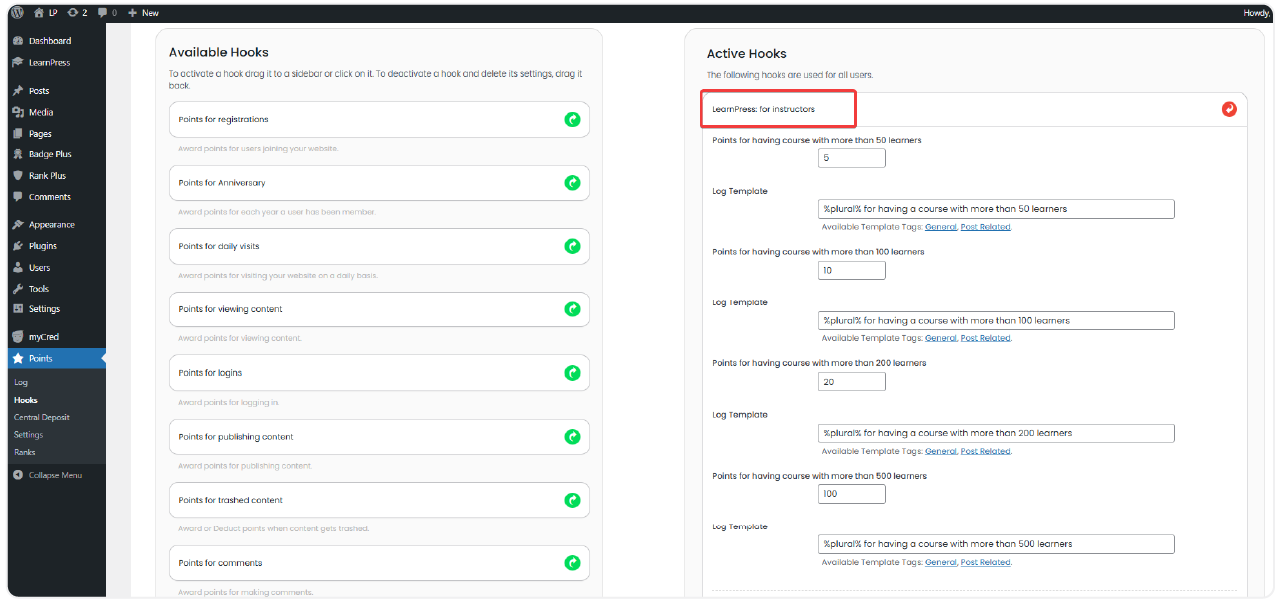Collapse the admin sidebar via Collapse Menu
Screen dimensions: 1281x601
point(48,475)
